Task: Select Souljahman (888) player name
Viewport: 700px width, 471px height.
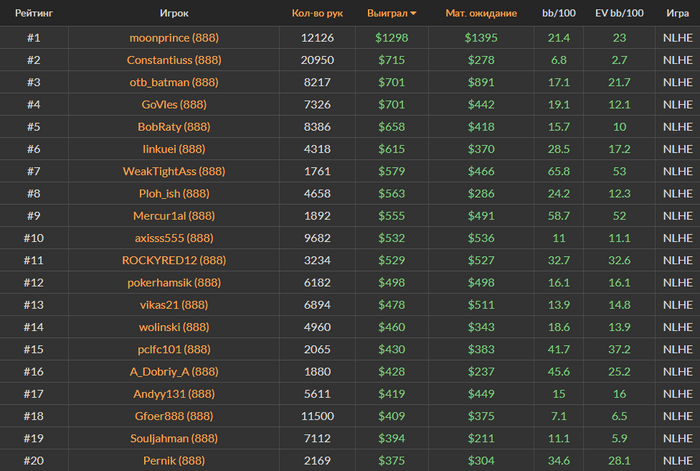Action: click(x=174, y=438)
